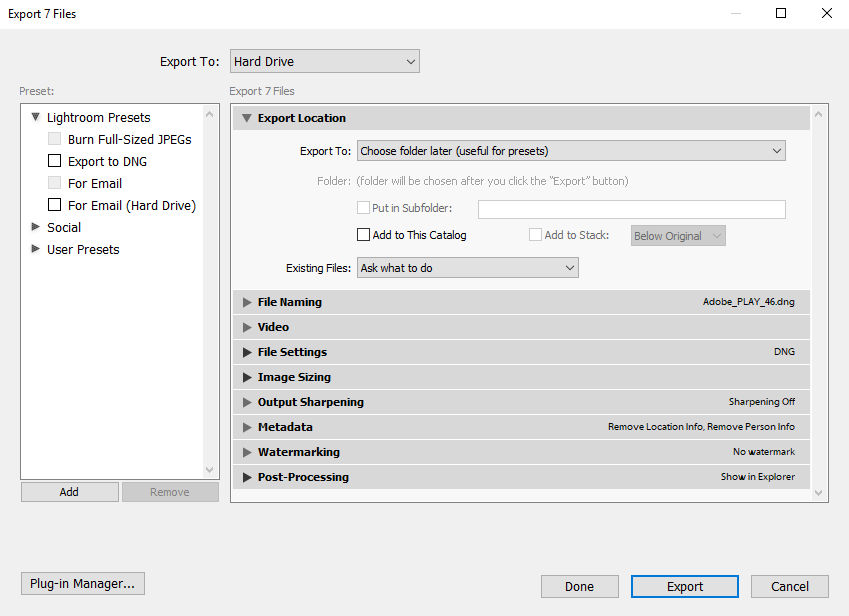
Task: Select the For Email preset checkbox
Action: [54, 183]
